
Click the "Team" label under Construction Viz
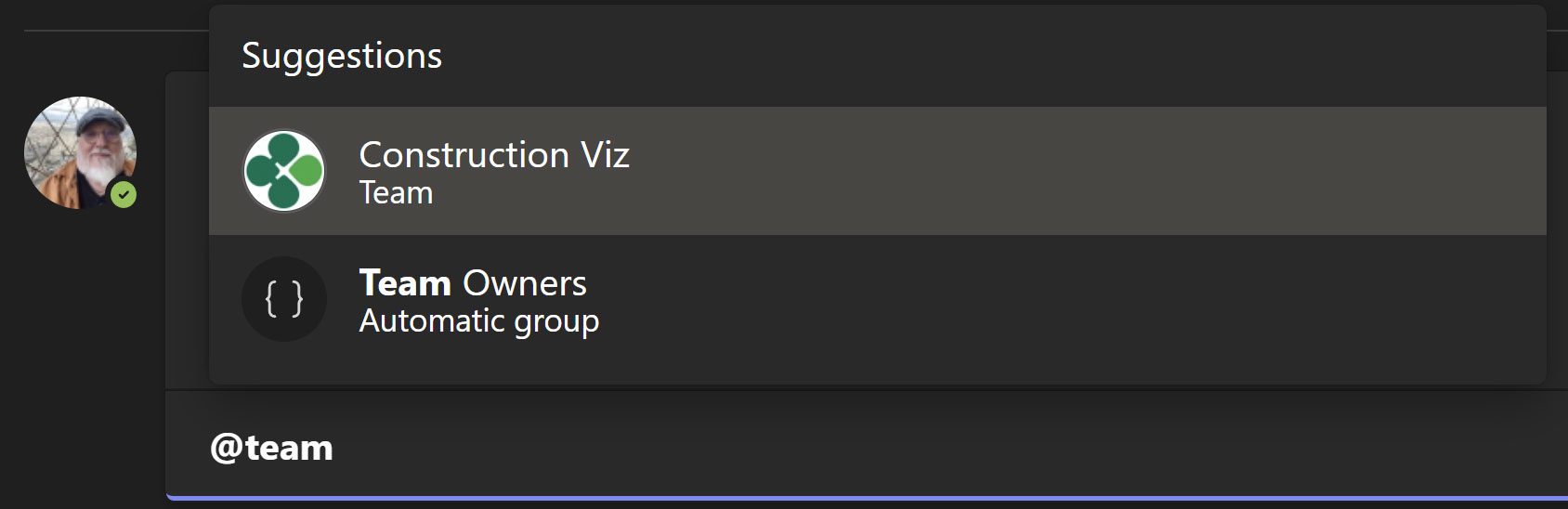[397, 193]
